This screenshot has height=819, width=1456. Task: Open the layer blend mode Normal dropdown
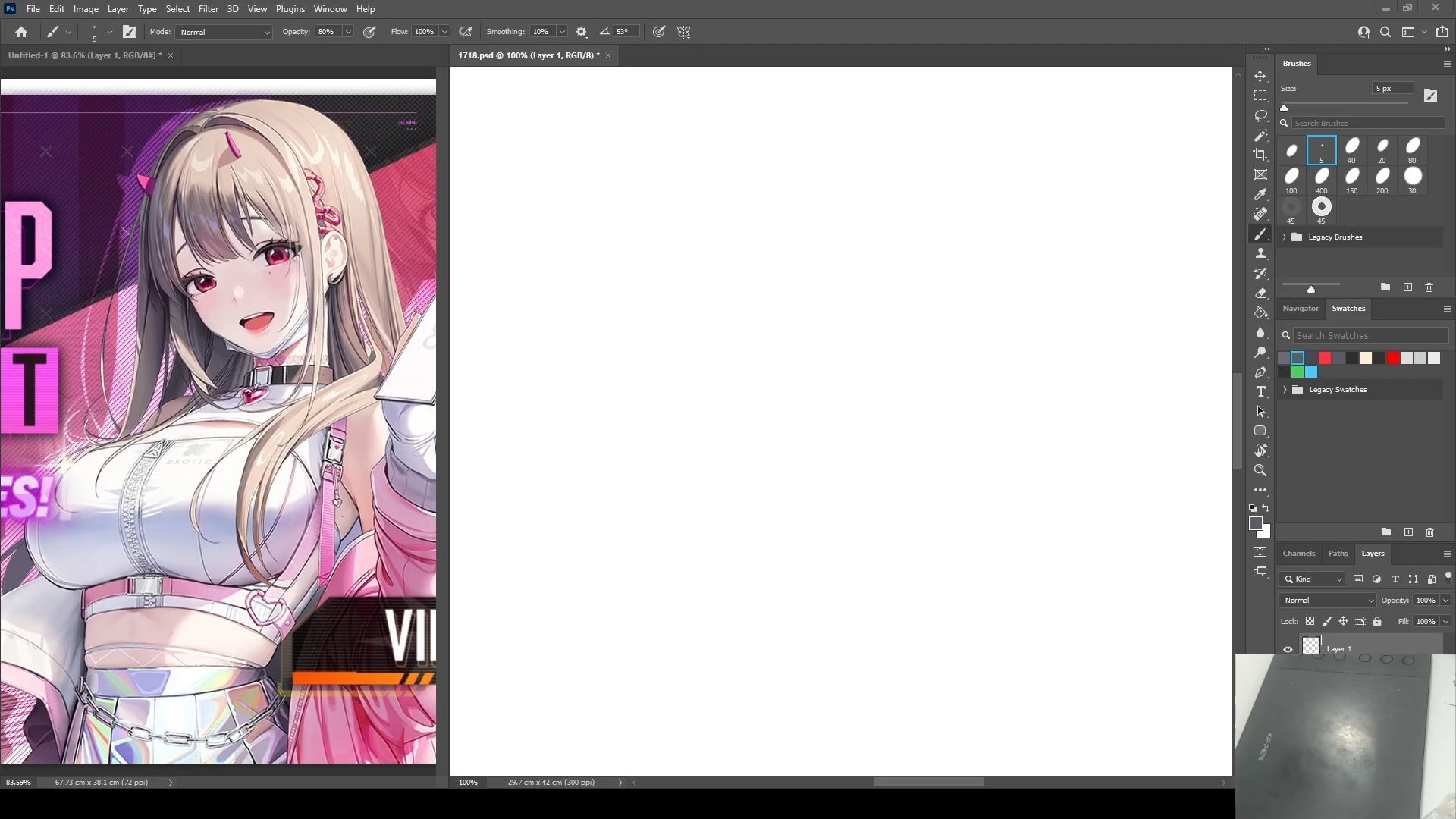pos(1328,601)
